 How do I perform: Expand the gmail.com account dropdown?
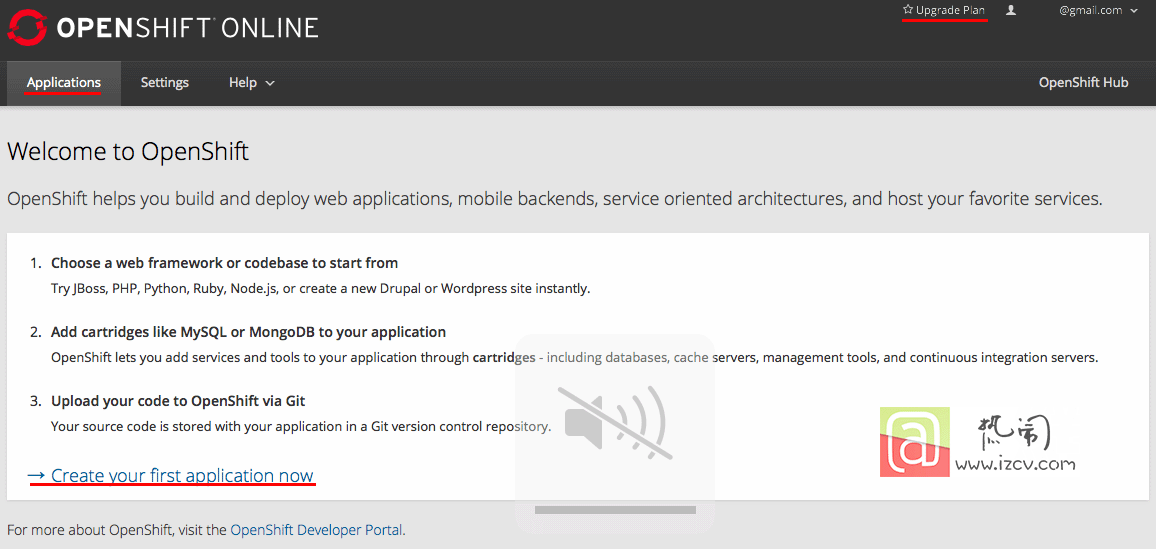click(1099, 10)
